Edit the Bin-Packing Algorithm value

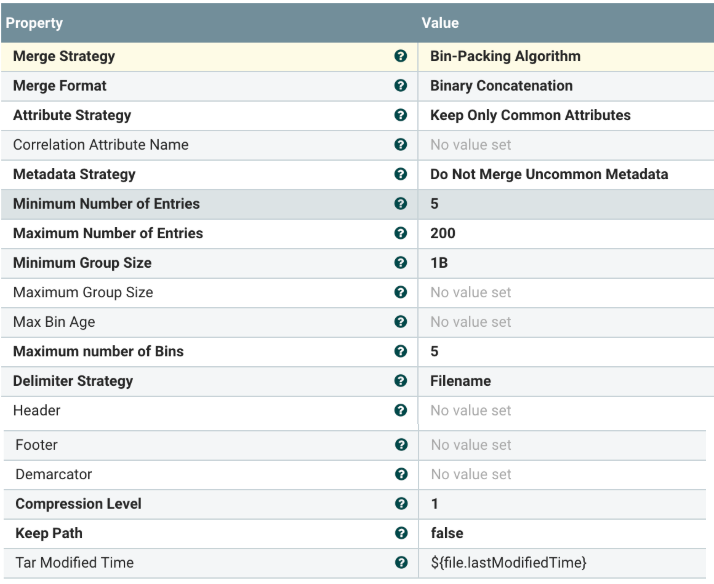505,57
